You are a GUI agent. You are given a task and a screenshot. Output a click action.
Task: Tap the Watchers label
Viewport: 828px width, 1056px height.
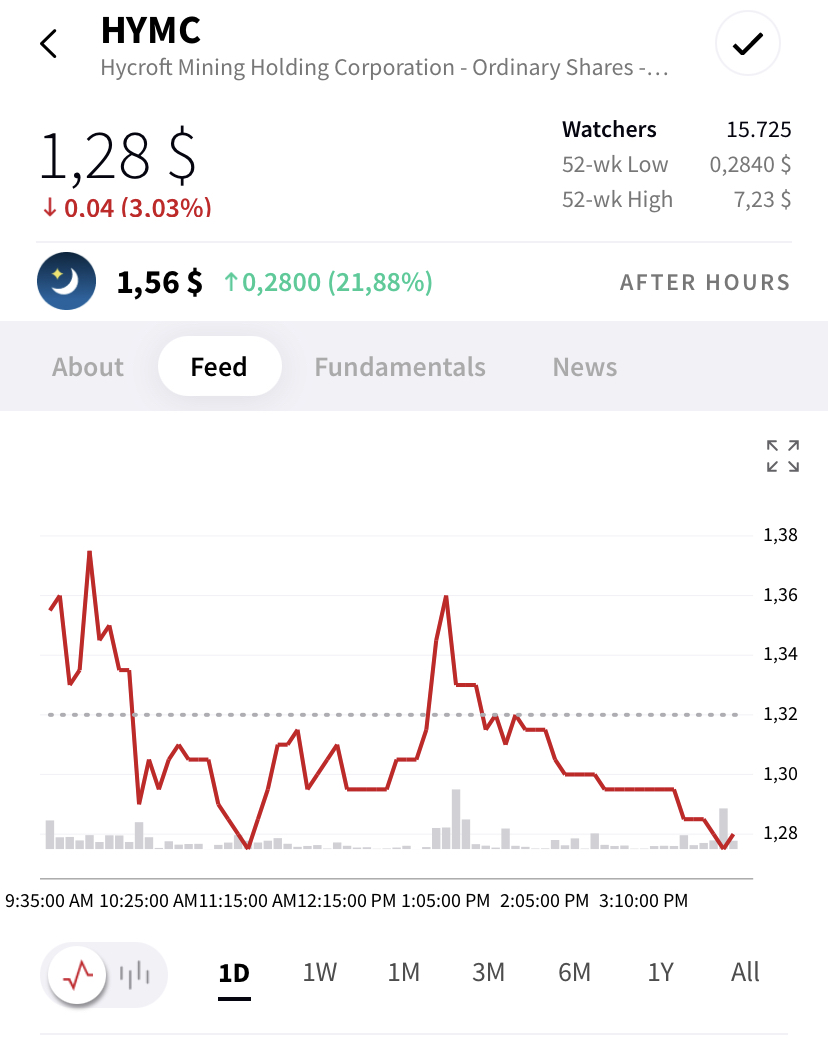609,129
